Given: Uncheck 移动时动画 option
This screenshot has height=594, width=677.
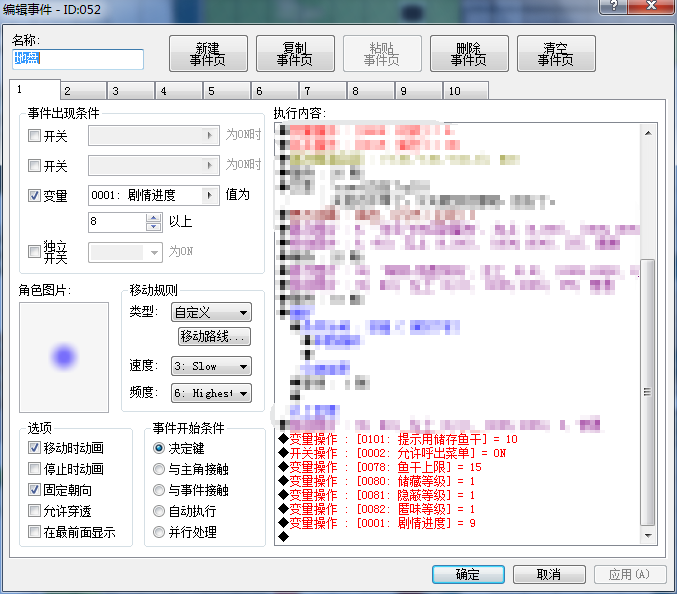Looking at the screenshot, I should [34, 448].
